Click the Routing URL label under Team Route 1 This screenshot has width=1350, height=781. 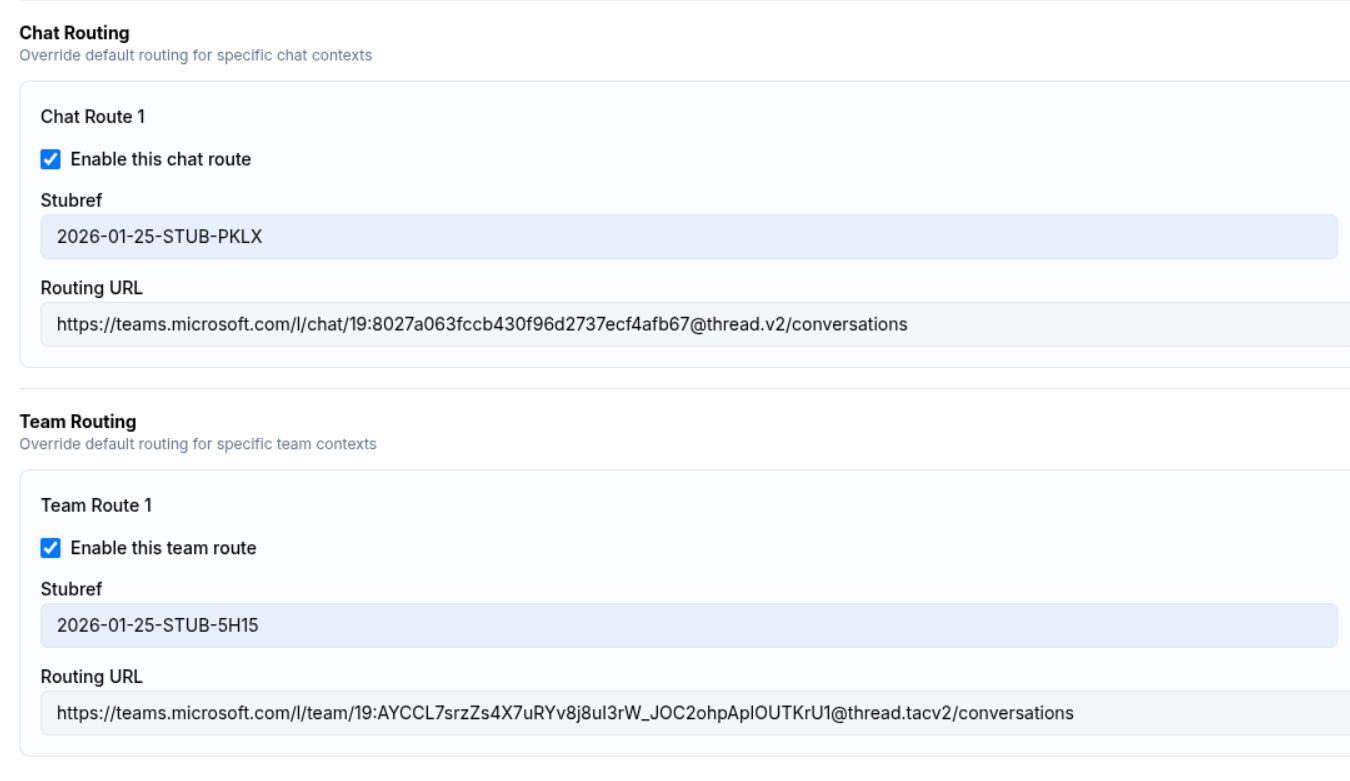coord(91,677)
